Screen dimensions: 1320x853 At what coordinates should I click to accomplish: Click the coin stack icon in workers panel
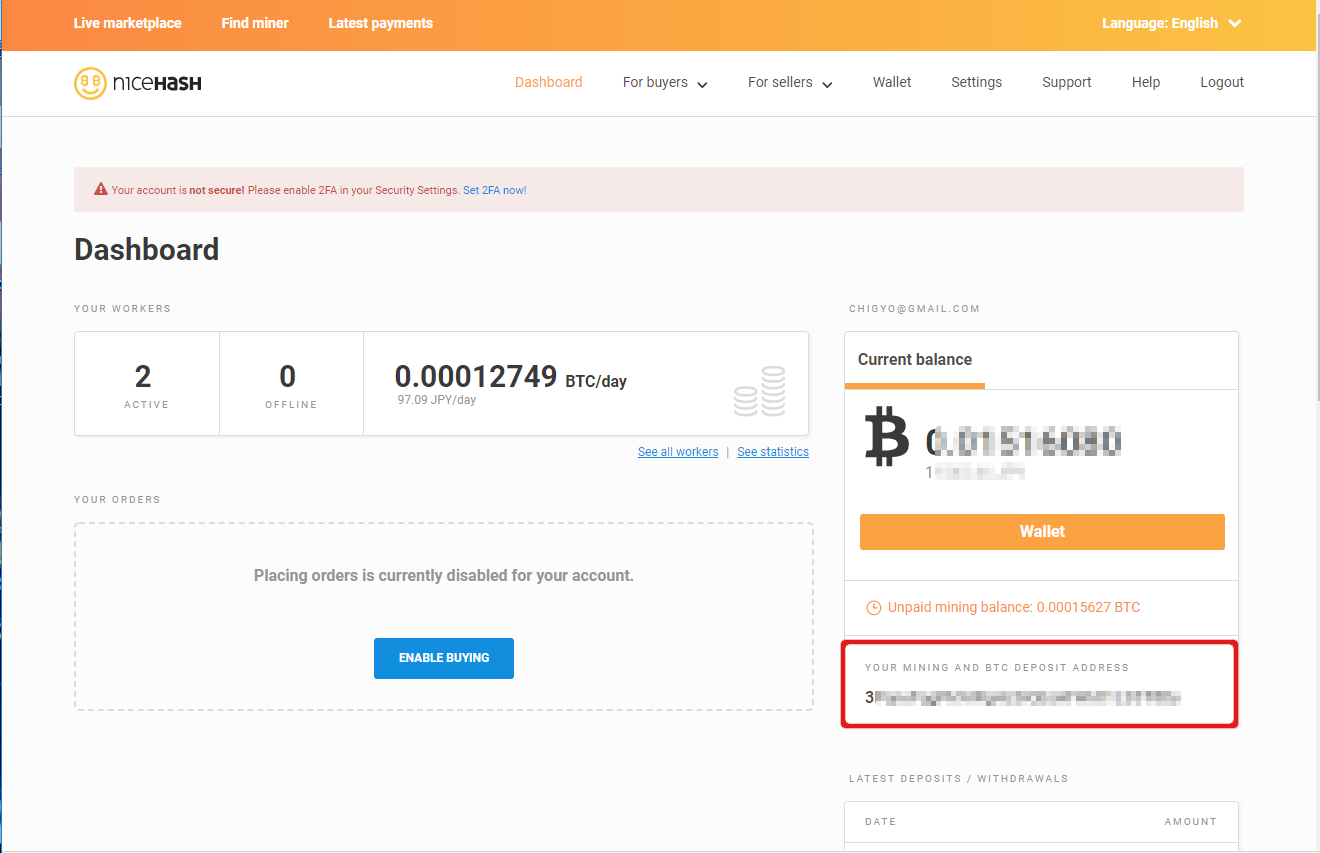click(759, 391)
